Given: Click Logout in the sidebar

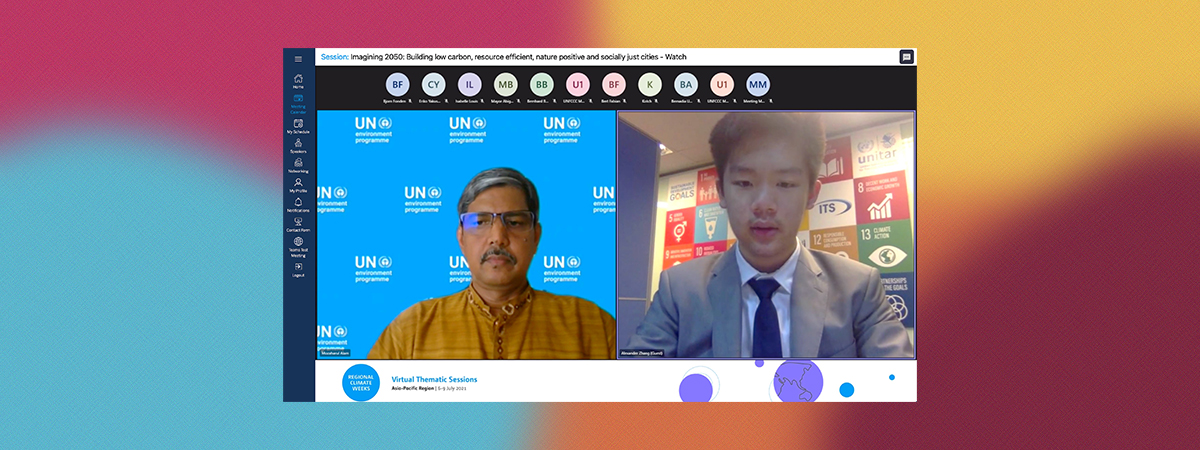Looking at the screenshot, I should coord(298,269).
